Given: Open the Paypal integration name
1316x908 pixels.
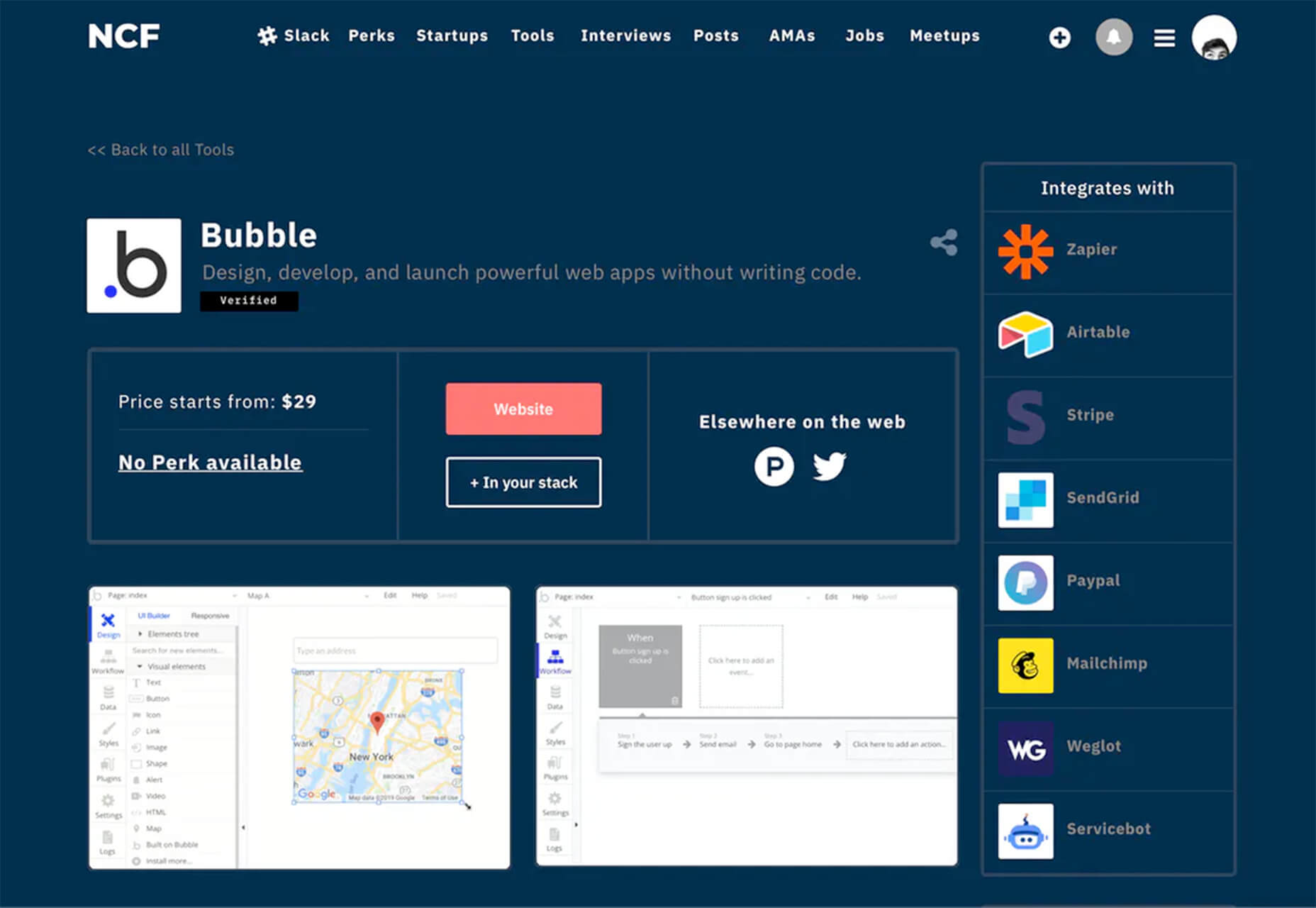Looking at the screenshot, I should (1093, 580).
